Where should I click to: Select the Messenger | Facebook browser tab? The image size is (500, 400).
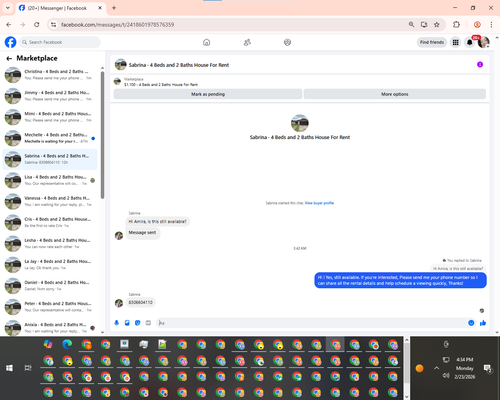[61, 8]
